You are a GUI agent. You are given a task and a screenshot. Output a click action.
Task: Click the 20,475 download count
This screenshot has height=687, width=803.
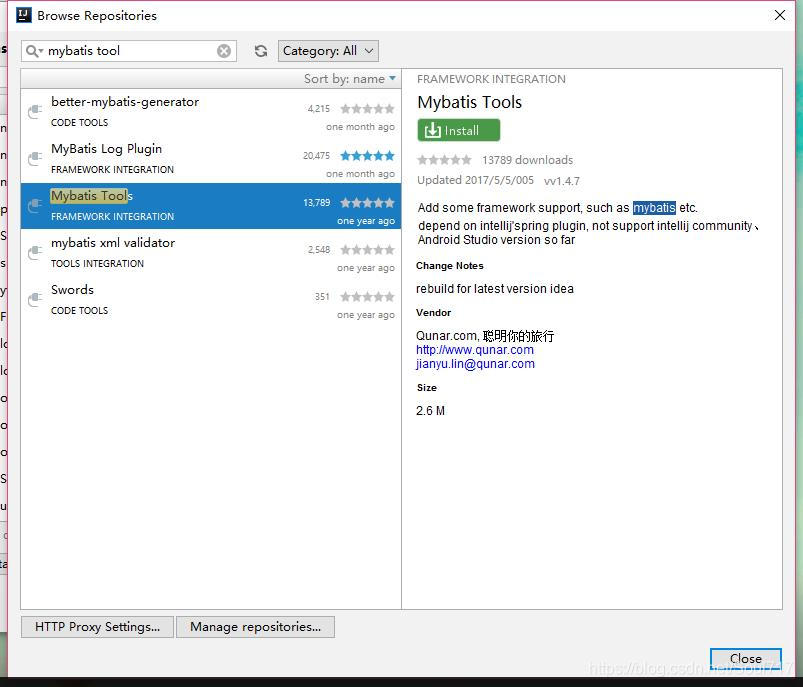pyautogui.click(x=316, y=156)
